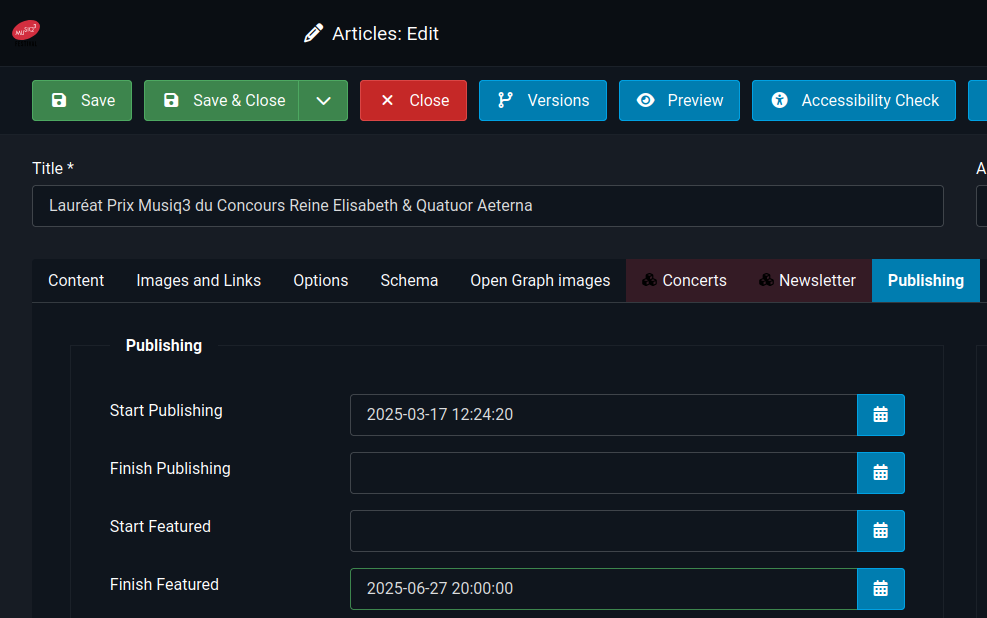Open the Newsletter tab

coord(808,281)
